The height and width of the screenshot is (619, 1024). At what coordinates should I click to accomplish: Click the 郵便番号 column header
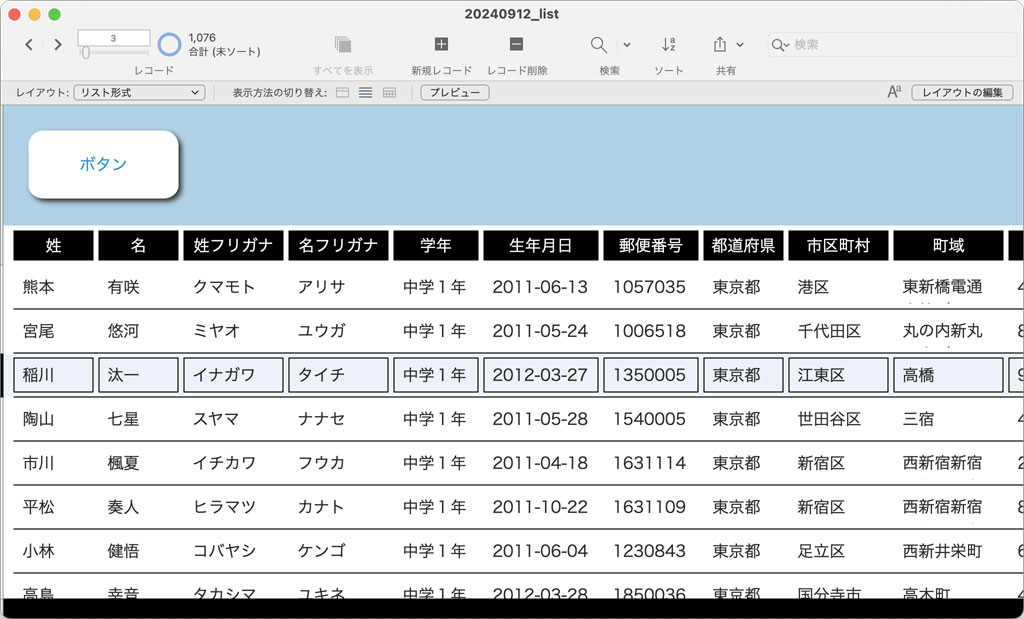(x=650, y=246)
